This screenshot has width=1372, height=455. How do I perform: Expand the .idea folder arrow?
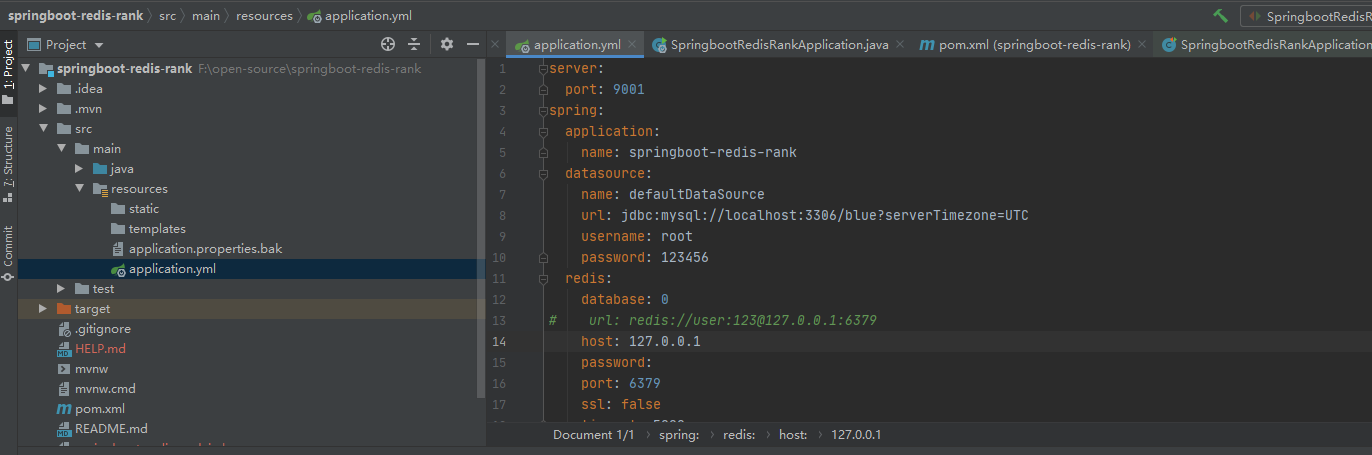point(43,88)
